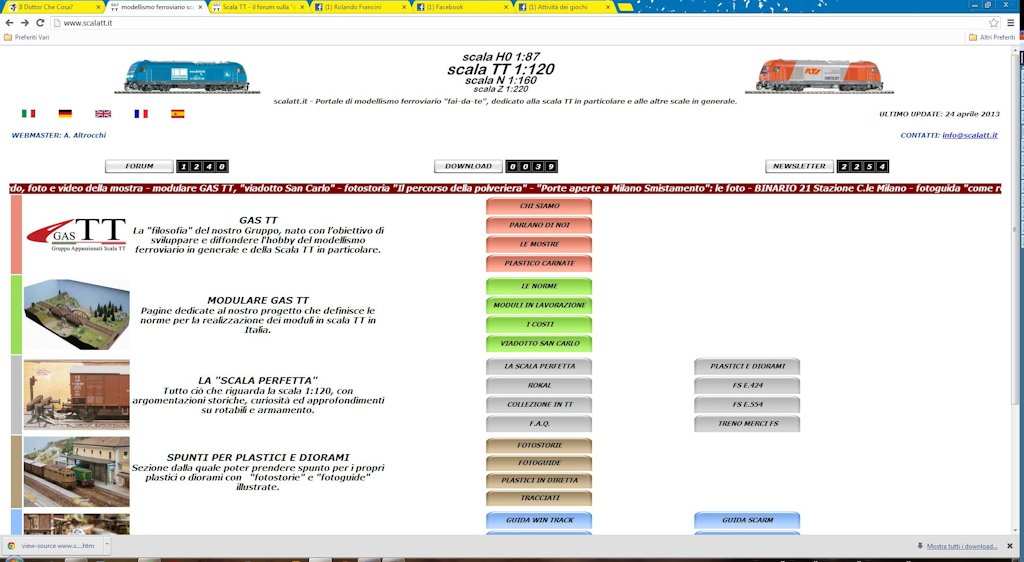
Task: Reload the page with the refresh icon
Action: [40, 23]
